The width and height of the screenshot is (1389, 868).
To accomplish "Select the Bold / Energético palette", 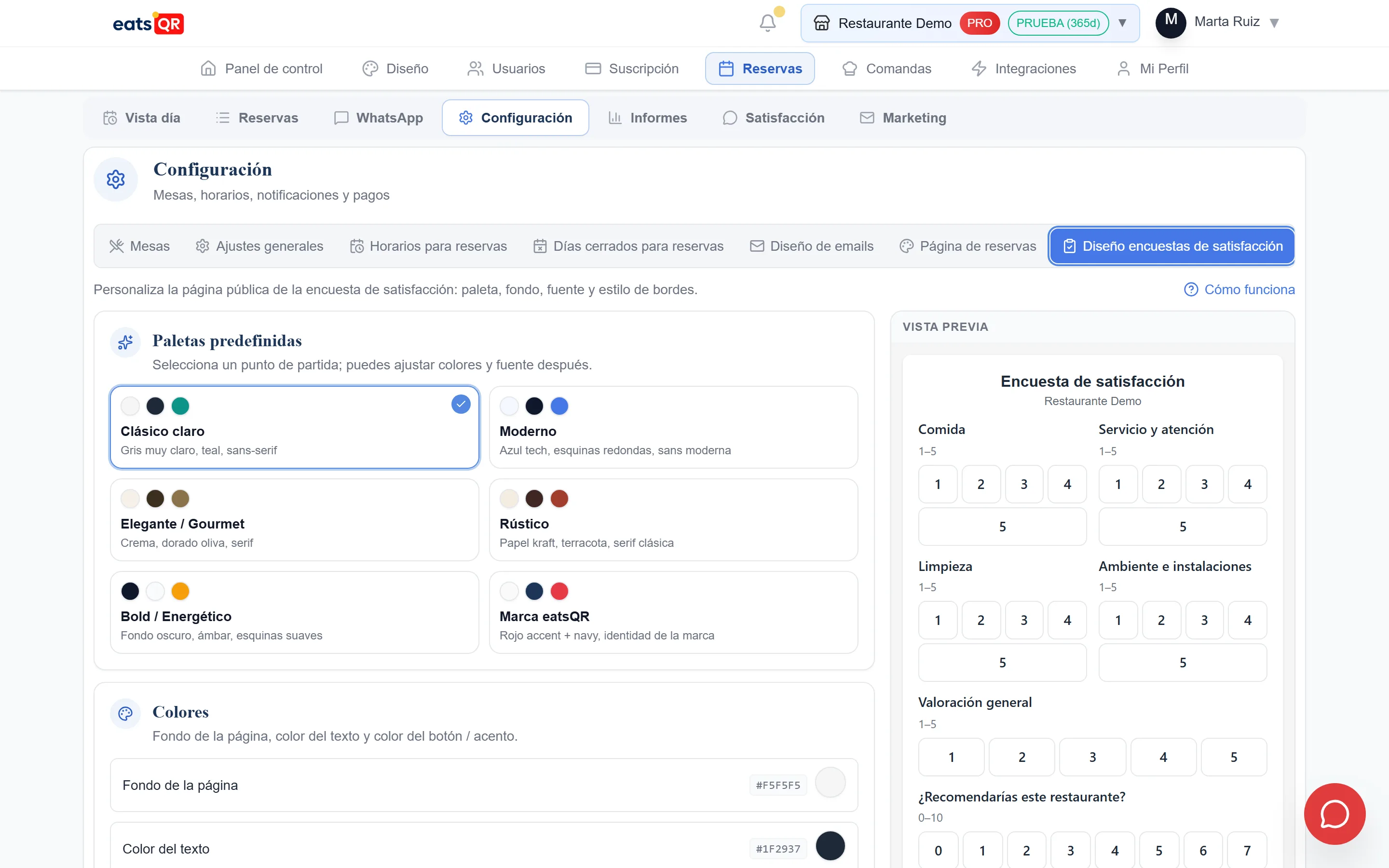I will [295, 612].
